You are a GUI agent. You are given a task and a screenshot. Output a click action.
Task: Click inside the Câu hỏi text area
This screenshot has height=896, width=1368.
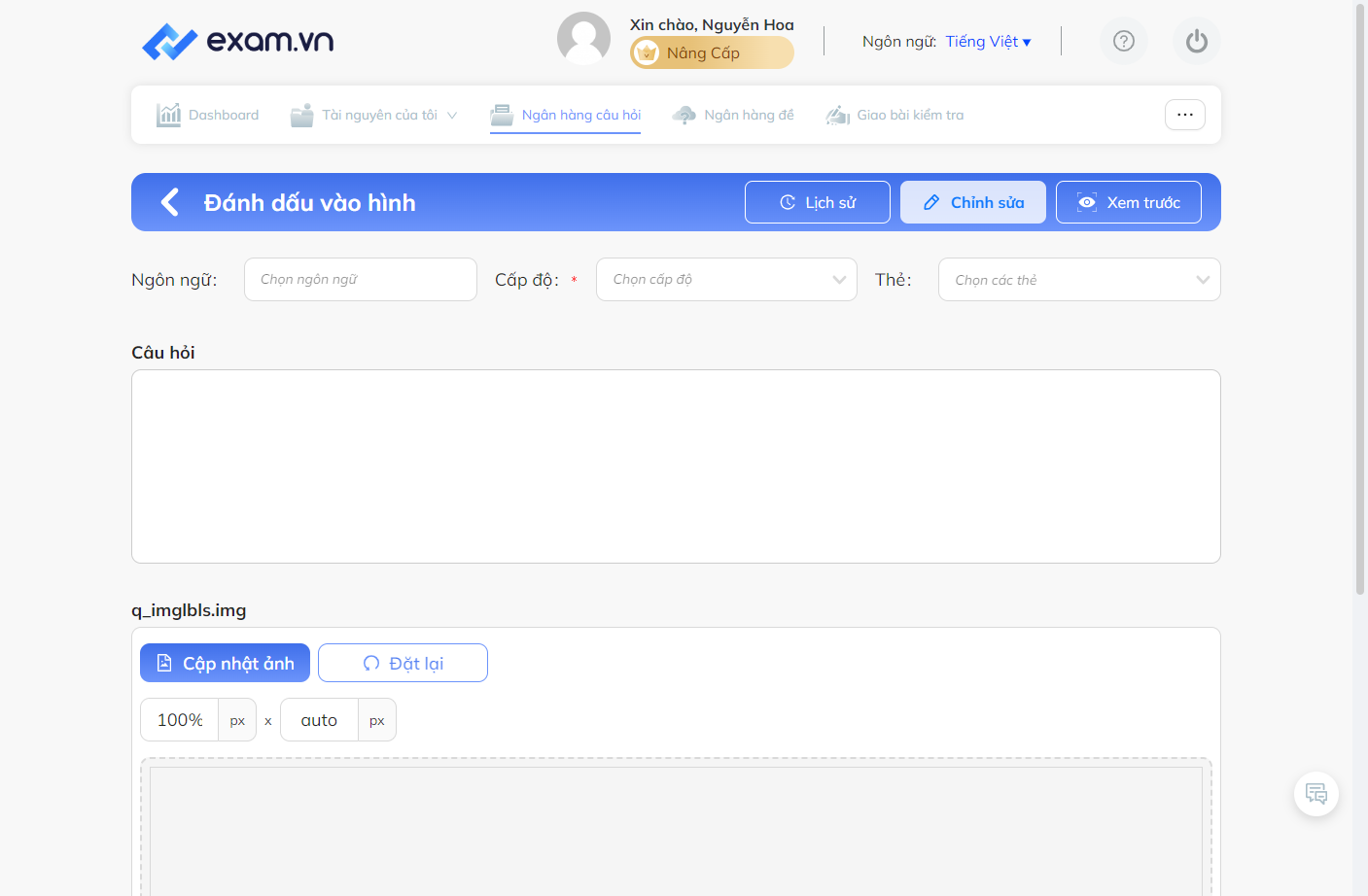pos(676,466)
